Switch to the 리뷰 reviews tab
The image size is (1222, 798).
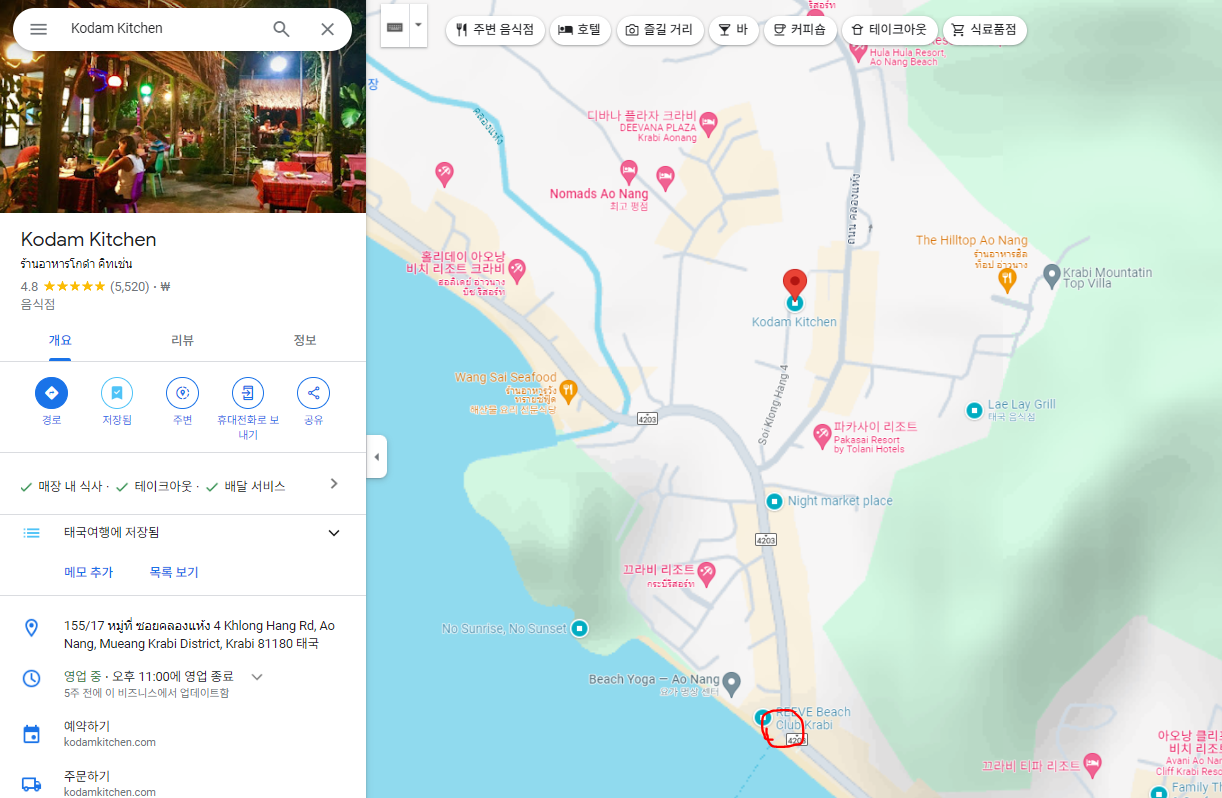pyautogui.click(x=183, y=341)
